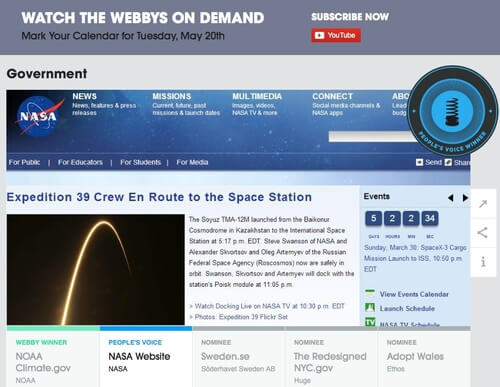Click the View Events Calendar icon
Screen dimensions: 500x387
click(x=370, y=294)
